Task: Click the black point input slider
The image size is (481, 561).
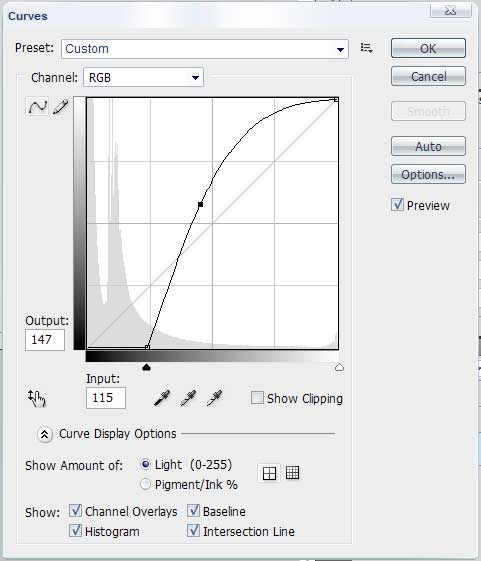Action: tap(146, 367)
